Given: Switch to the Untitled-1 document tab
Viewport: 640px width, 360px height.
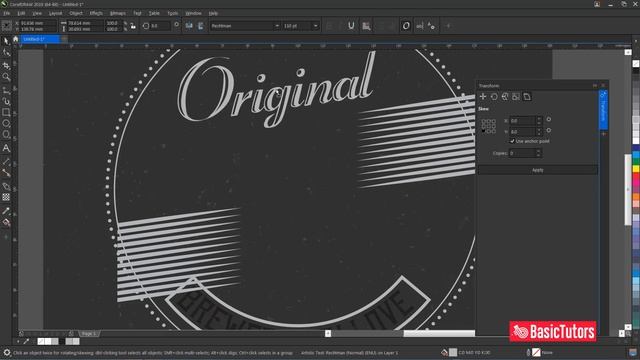Looking at the screenshot, I should pyautogui.click(x=40, y=39).
